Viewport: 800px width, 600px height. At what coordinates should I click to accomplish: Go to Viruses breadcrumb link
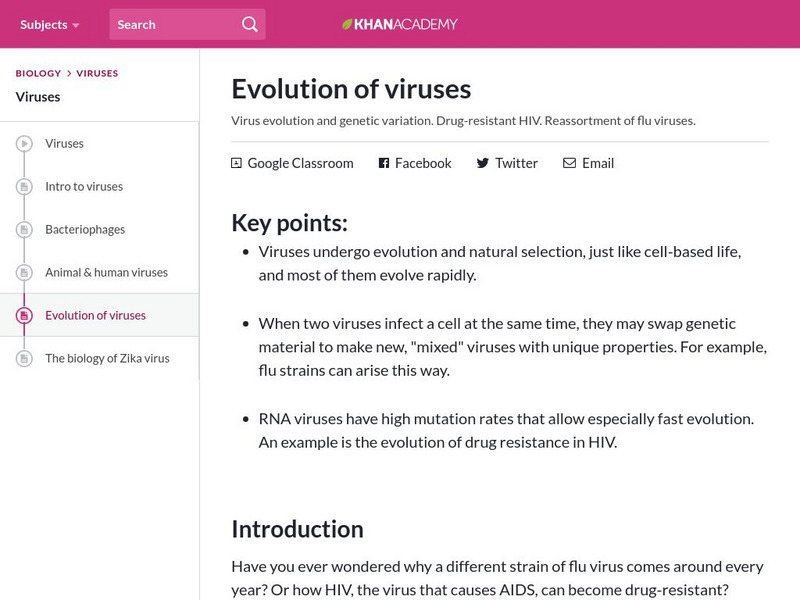coord(97,73)
